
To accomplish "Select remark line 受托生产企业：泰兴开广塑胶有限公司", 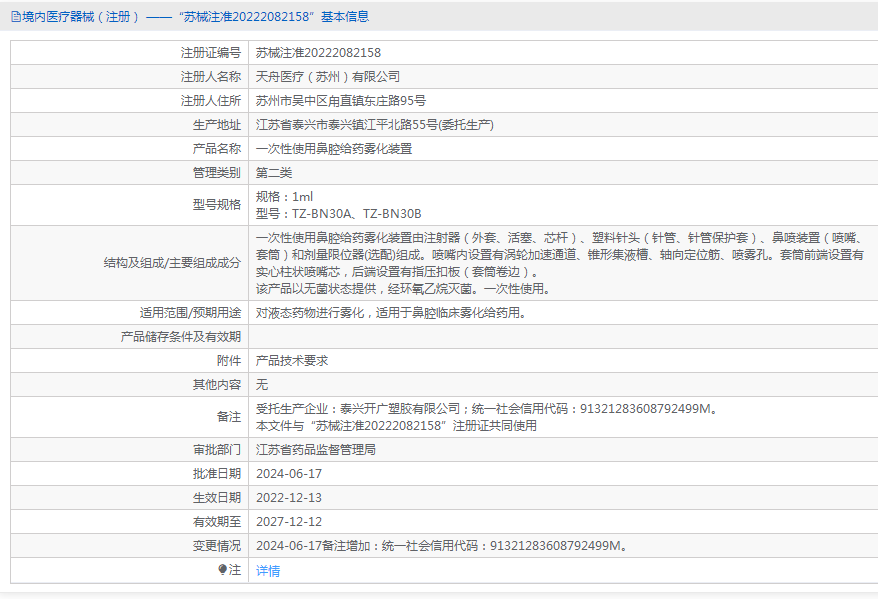I will pyautogui.click(x=358, y=409).
